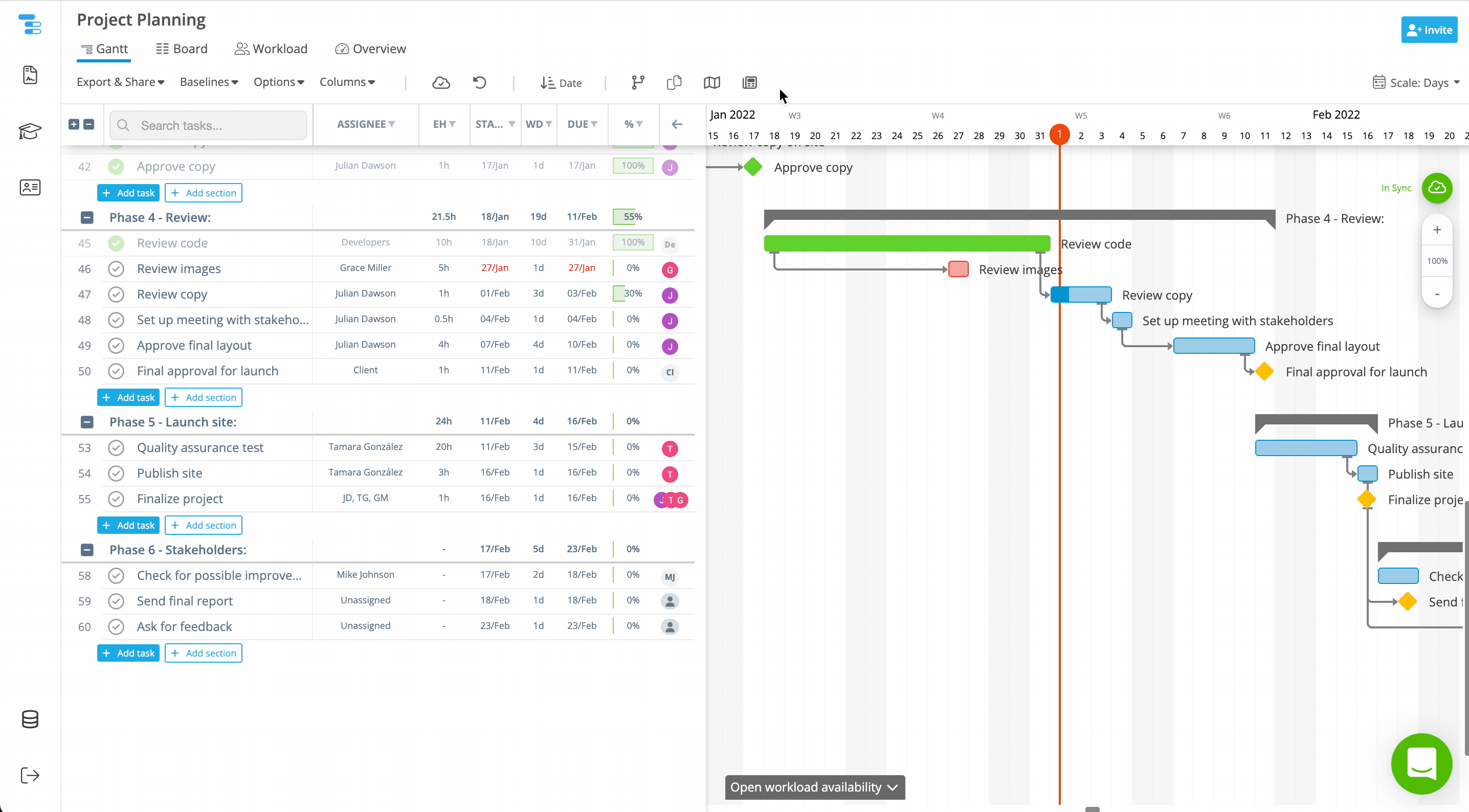This screenshot has height=812, width=1469.
Task: Open the map overview icon
Action: pos(711,83)
